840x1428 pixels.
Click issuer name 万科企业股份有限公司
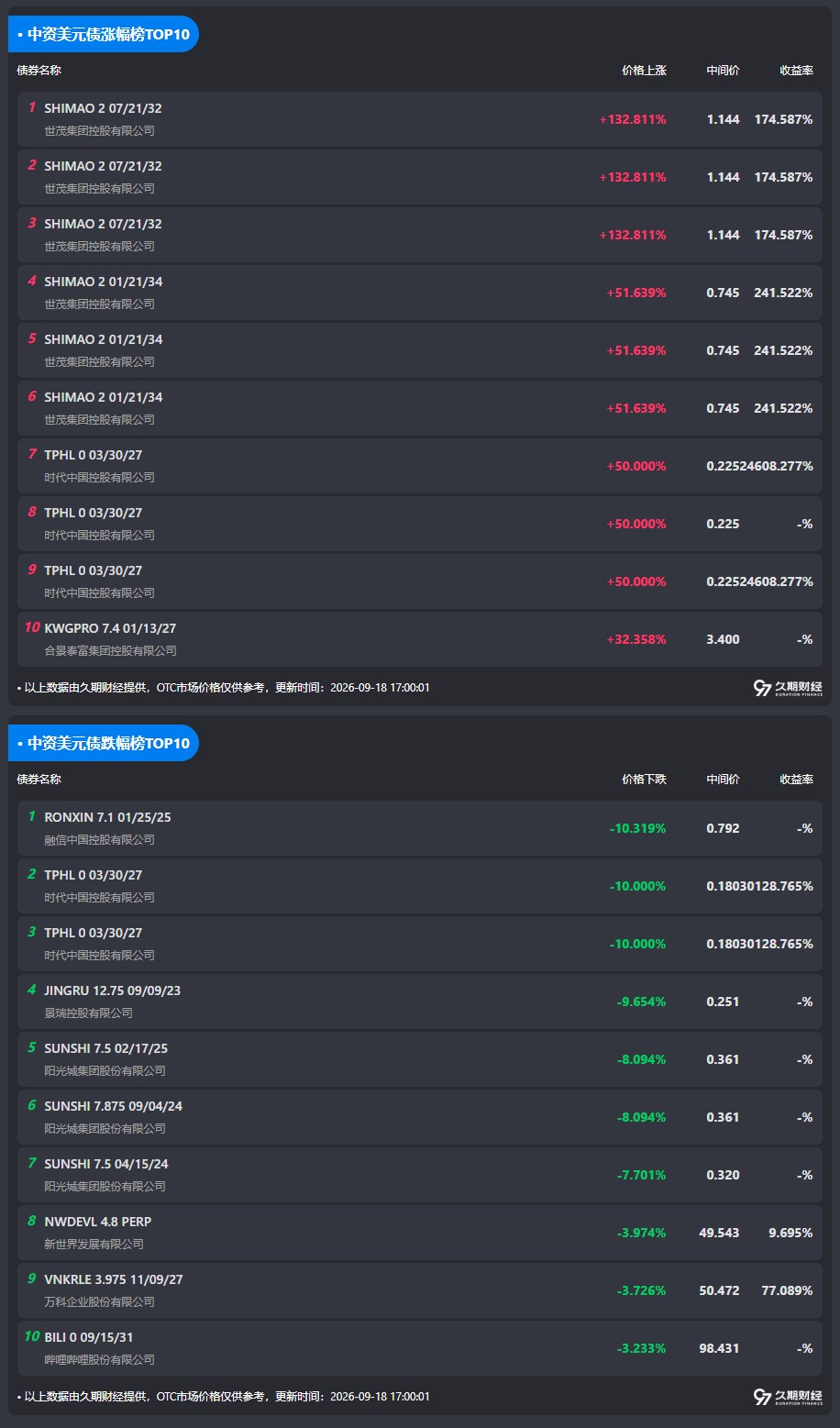(x=100, y=1301)
